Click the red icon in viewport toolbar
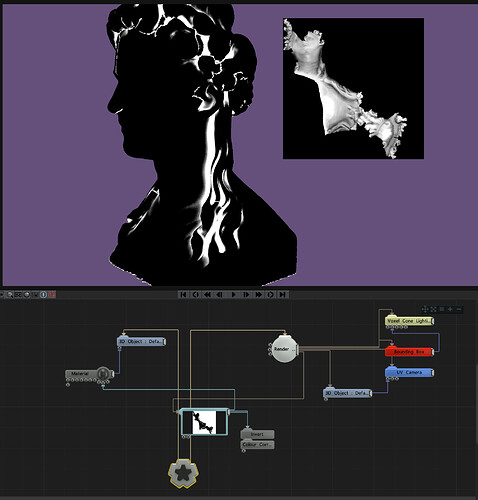 (x=52, y=295)
